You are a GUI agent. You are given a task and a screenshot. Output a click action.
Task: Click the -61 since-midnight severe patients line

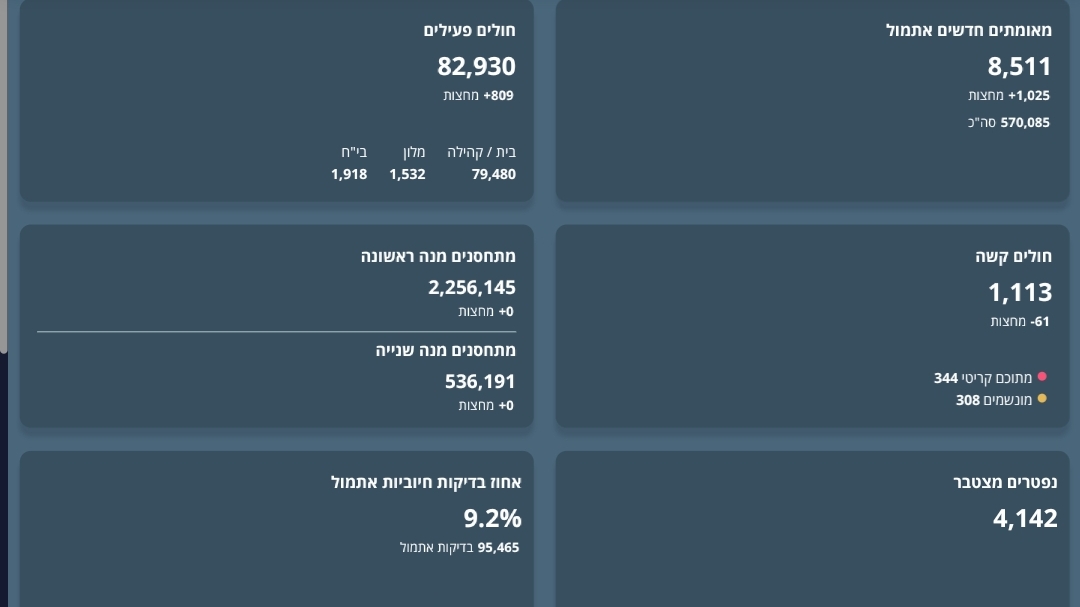[x=1020, y=322]
